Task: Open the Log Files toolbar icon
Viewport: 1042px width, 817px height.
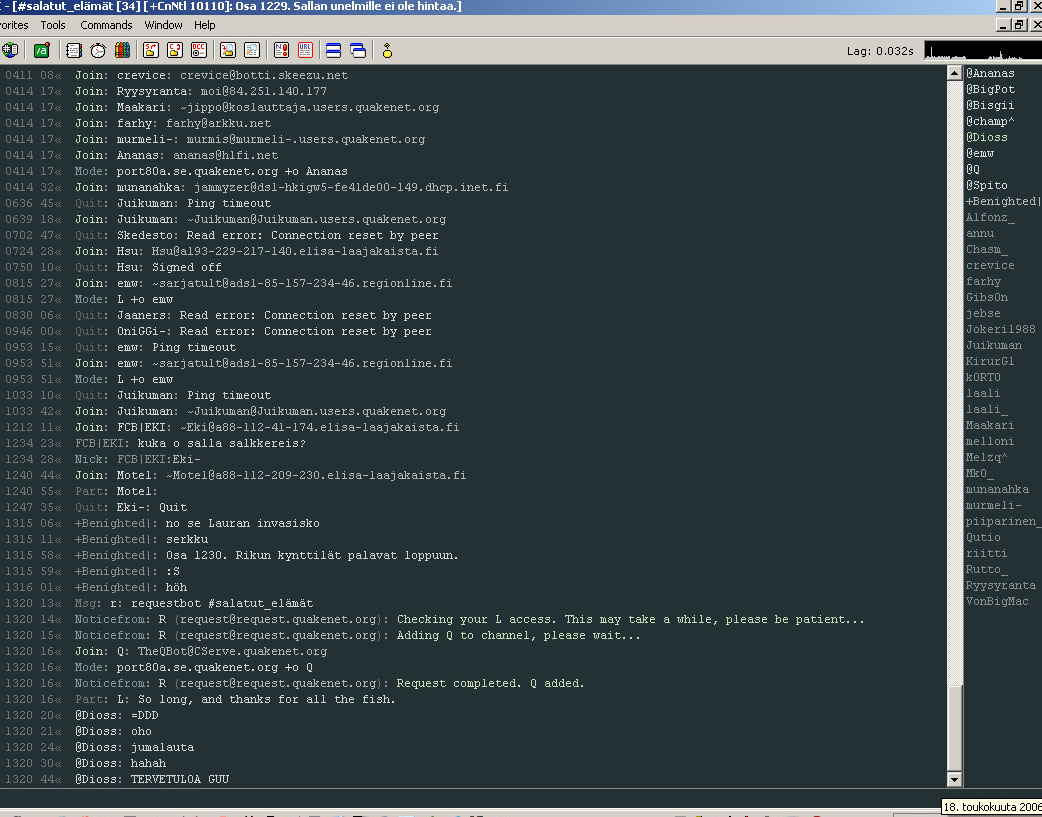Action: point(252,51)
